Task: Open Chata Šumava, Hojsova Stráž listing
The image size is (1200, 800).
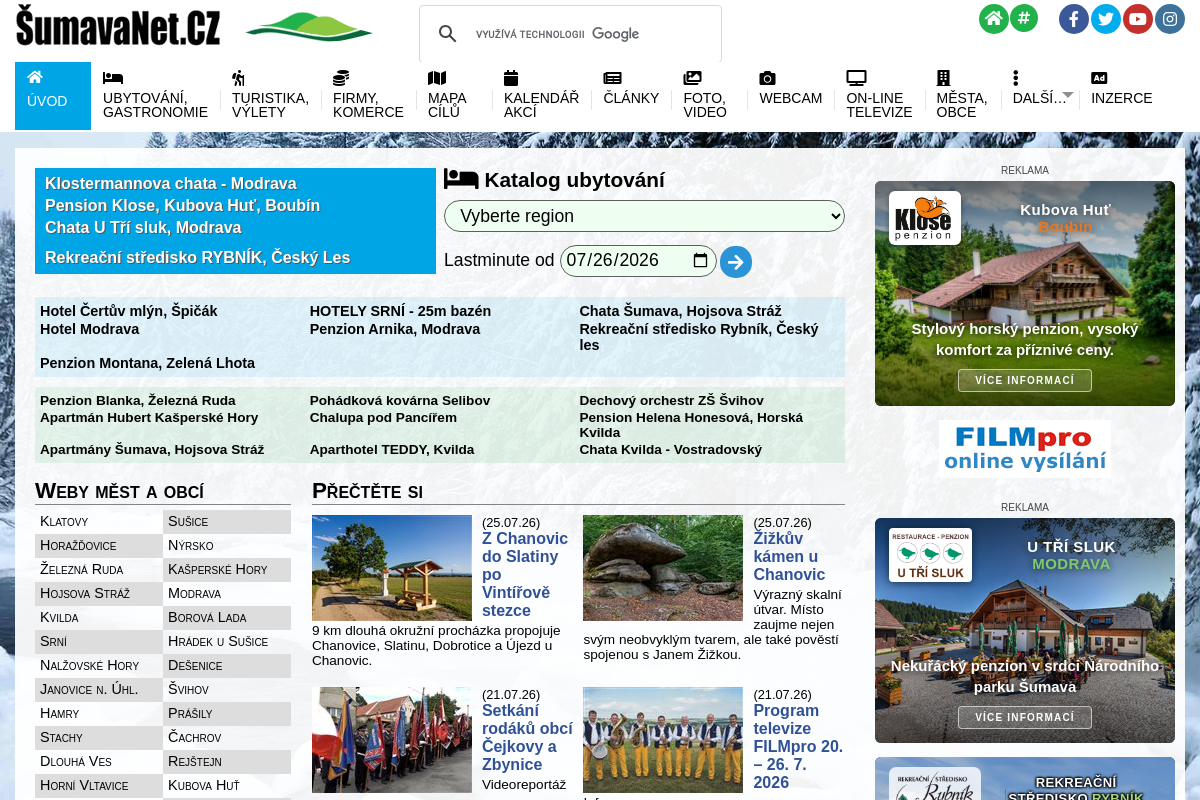Action: coord(680,311)
